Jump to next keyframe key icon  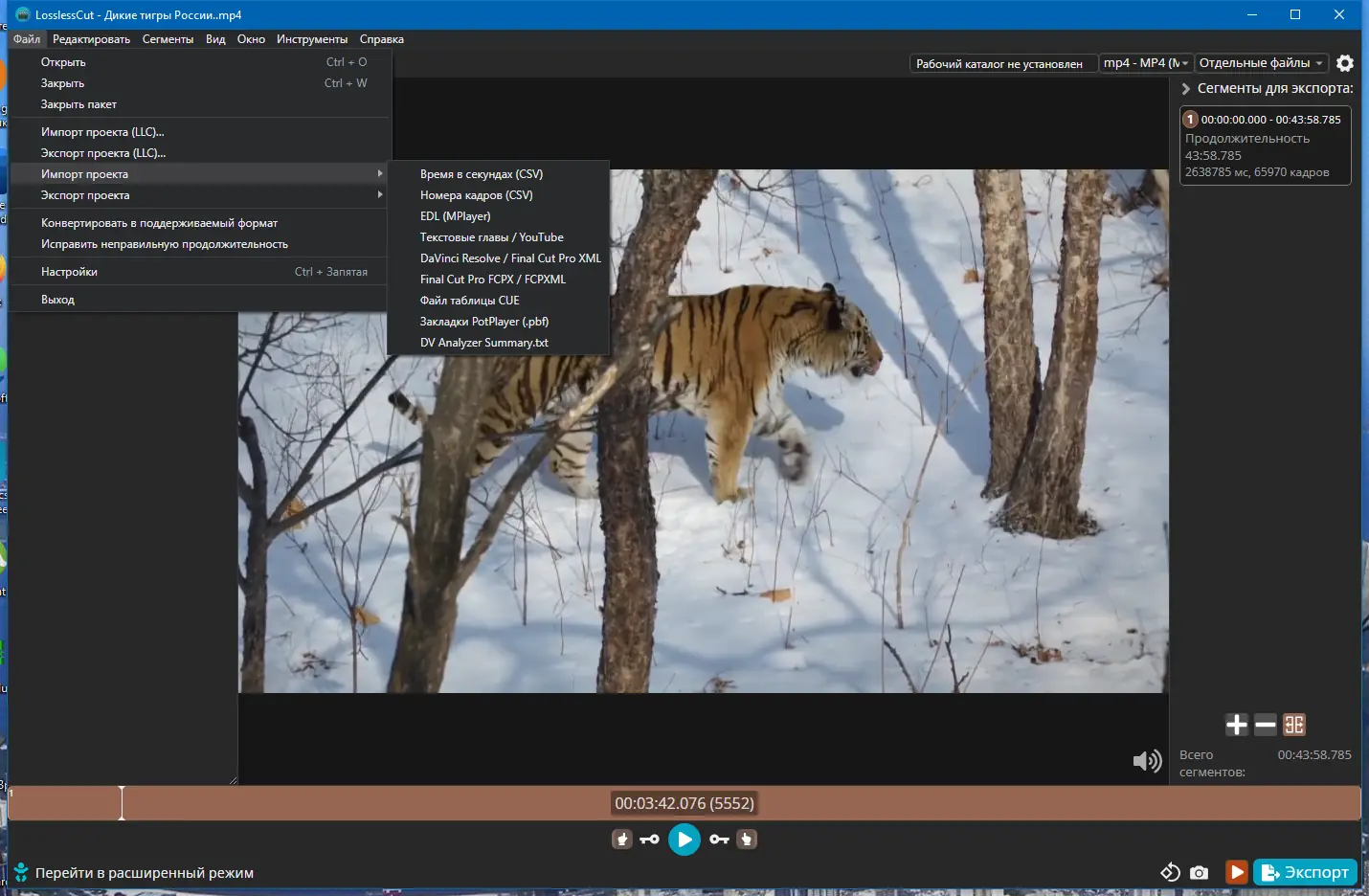click(x=719, y=840)
